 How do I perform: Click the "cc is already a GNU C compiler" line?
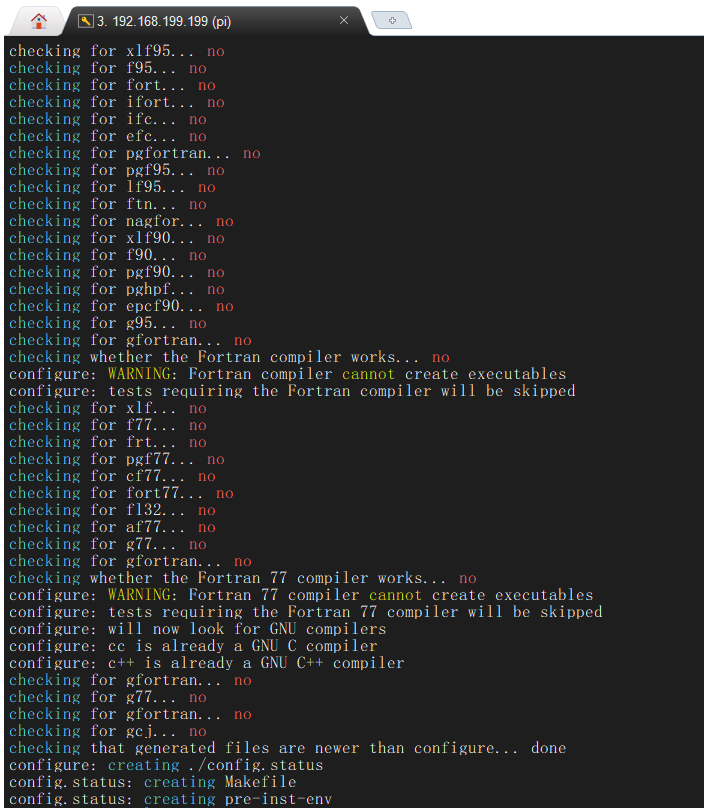[242, 646]
